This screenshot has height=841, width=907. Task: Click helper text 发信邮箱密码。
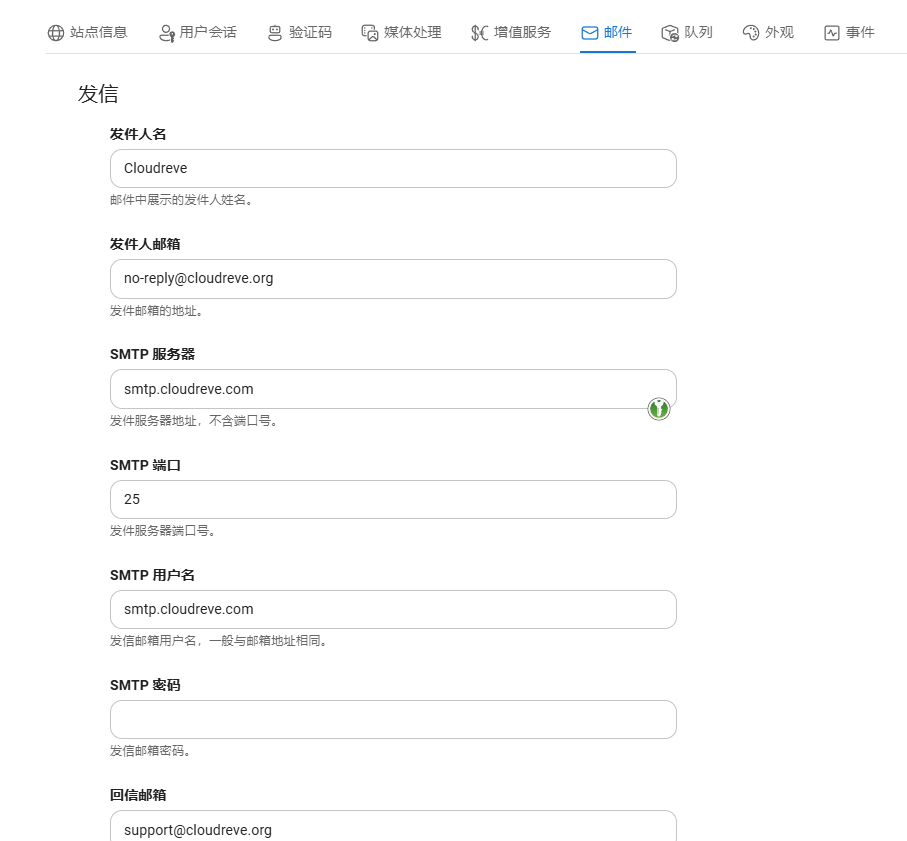(150, 751)
